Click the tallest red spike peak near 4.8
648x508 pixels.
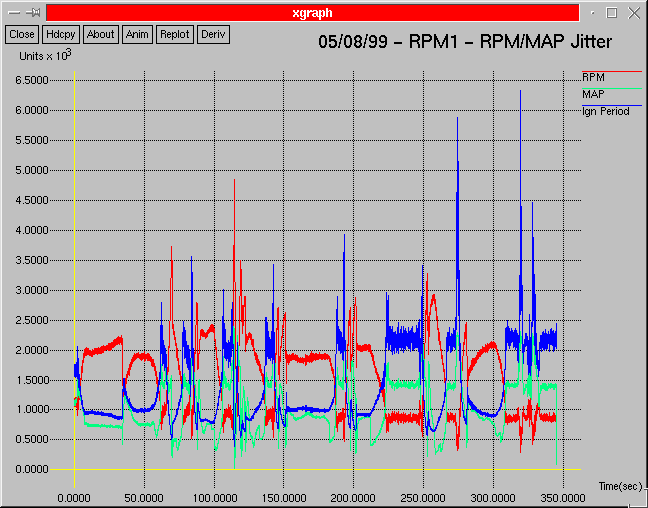click(234, 181)
